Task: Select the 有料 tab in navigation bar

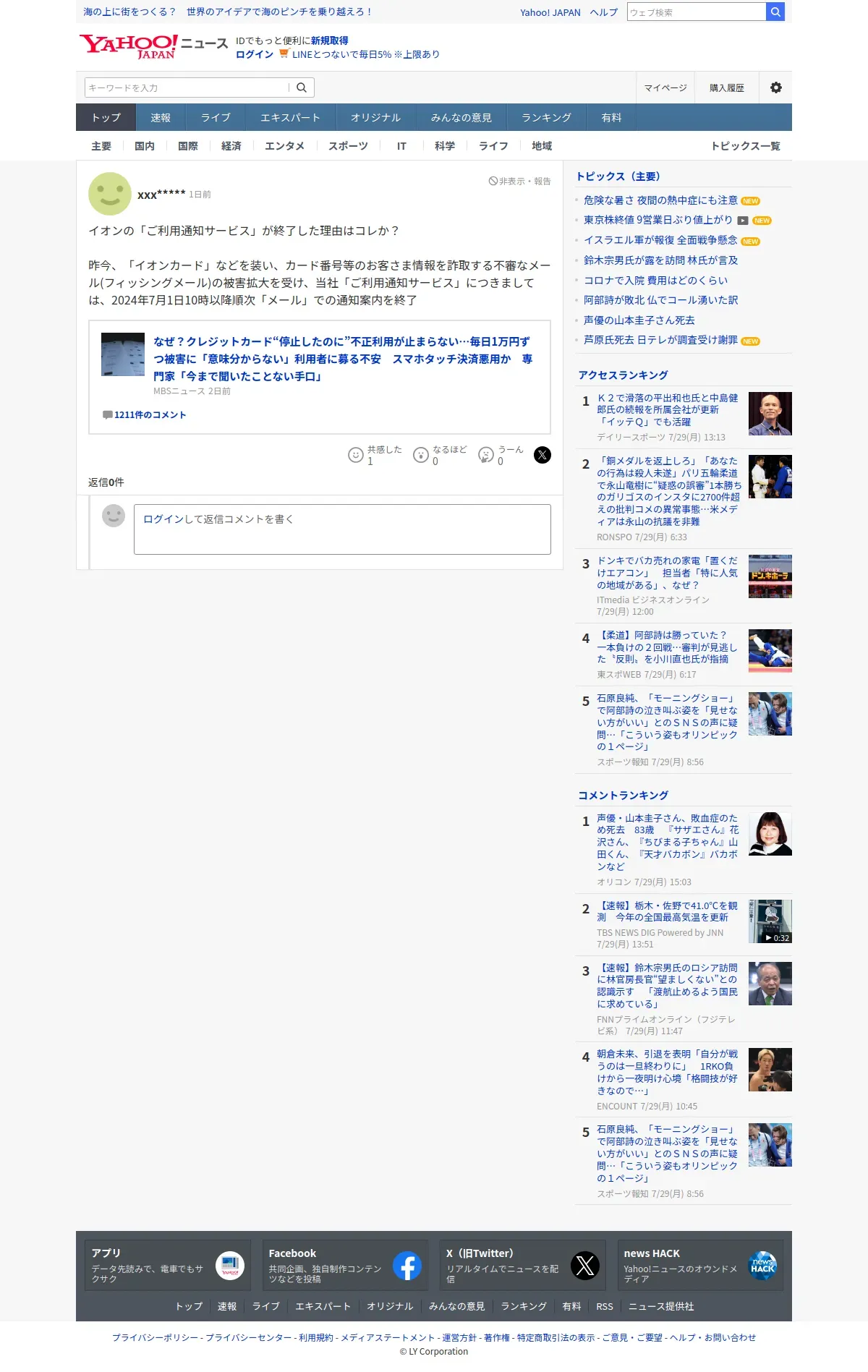Action: [x=611, y=117]
